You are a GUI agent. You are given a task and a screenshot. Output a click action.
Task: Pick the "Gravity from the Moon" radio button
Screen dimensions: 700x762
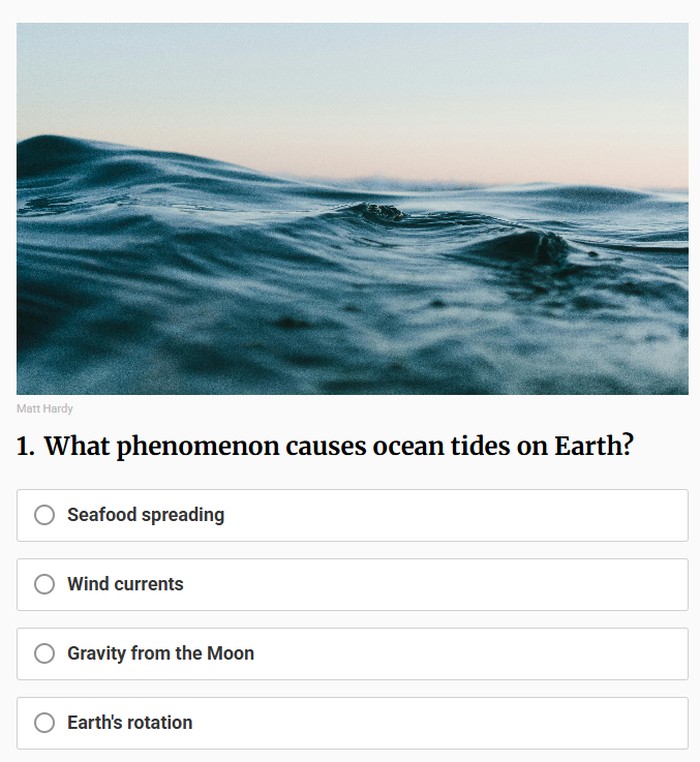pyautogui.click(x=44, y=653)
